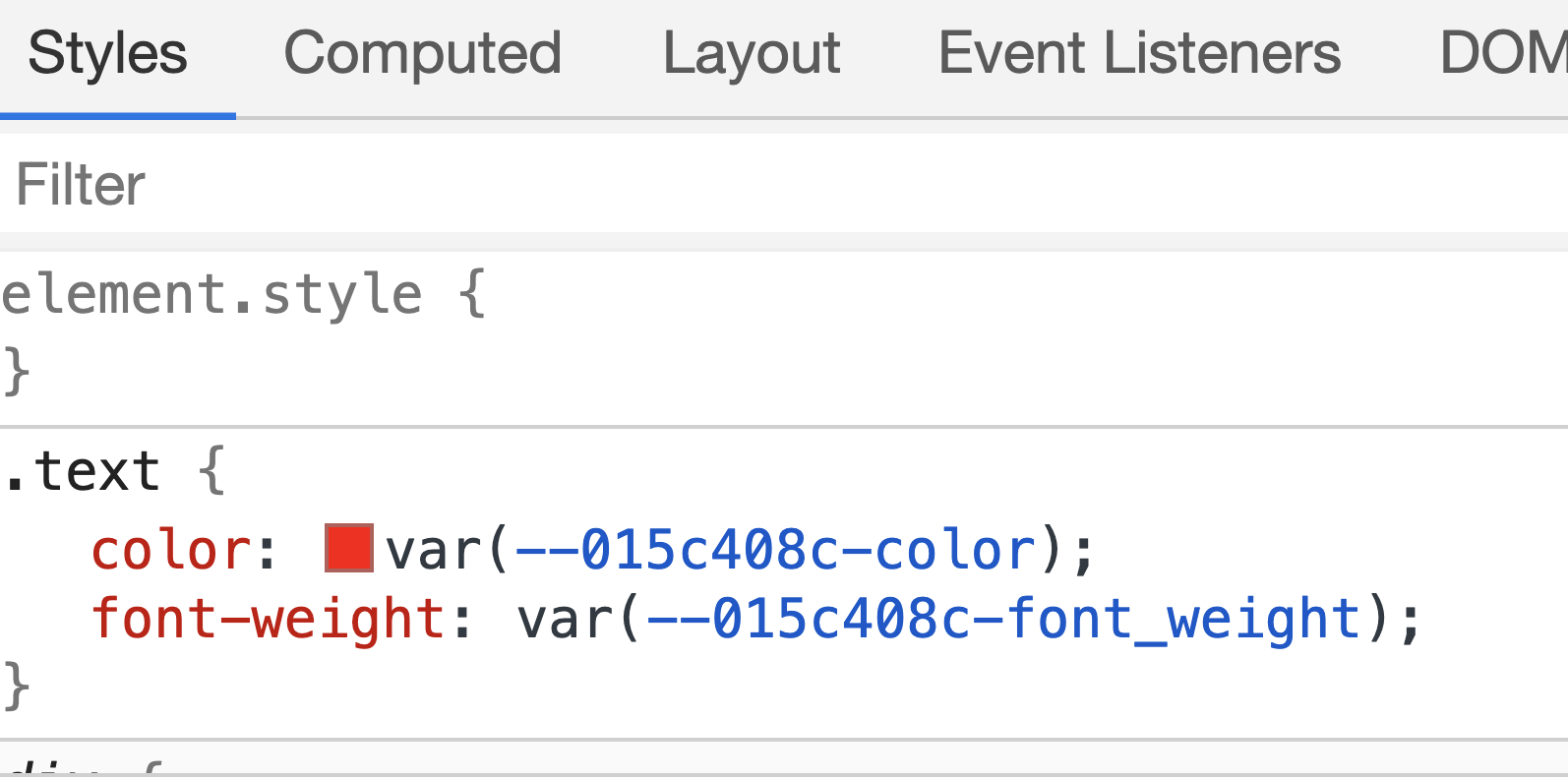1568x779 pixels.
Task: Follow the --015c408c-font_weight variable link
Action: click(x=1003, y=620)
